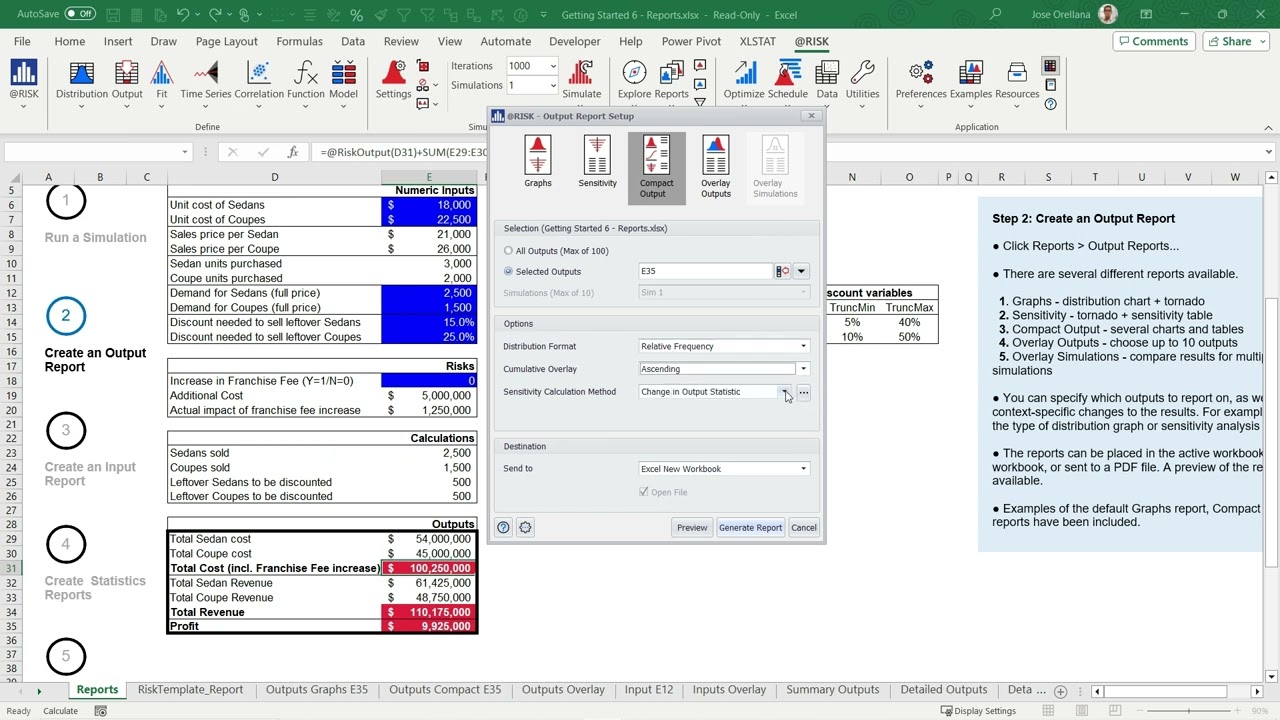Switch to the Formulas ribbon tab
The height and width of the screenshot is (720, 1280).
(299, 41)
